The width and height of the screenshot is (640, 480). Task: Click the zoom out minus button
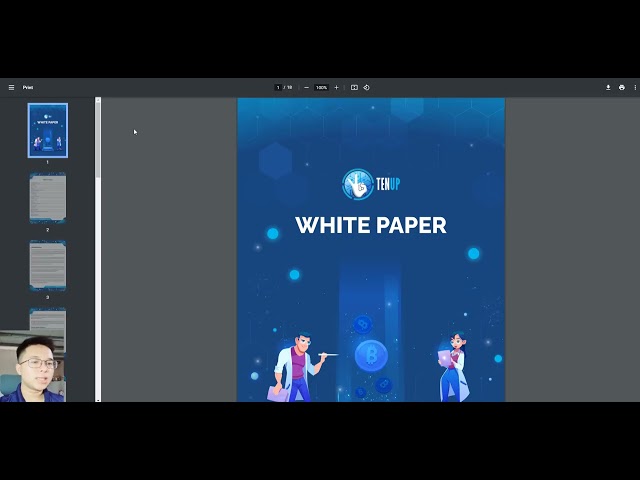tap(307, 87)
